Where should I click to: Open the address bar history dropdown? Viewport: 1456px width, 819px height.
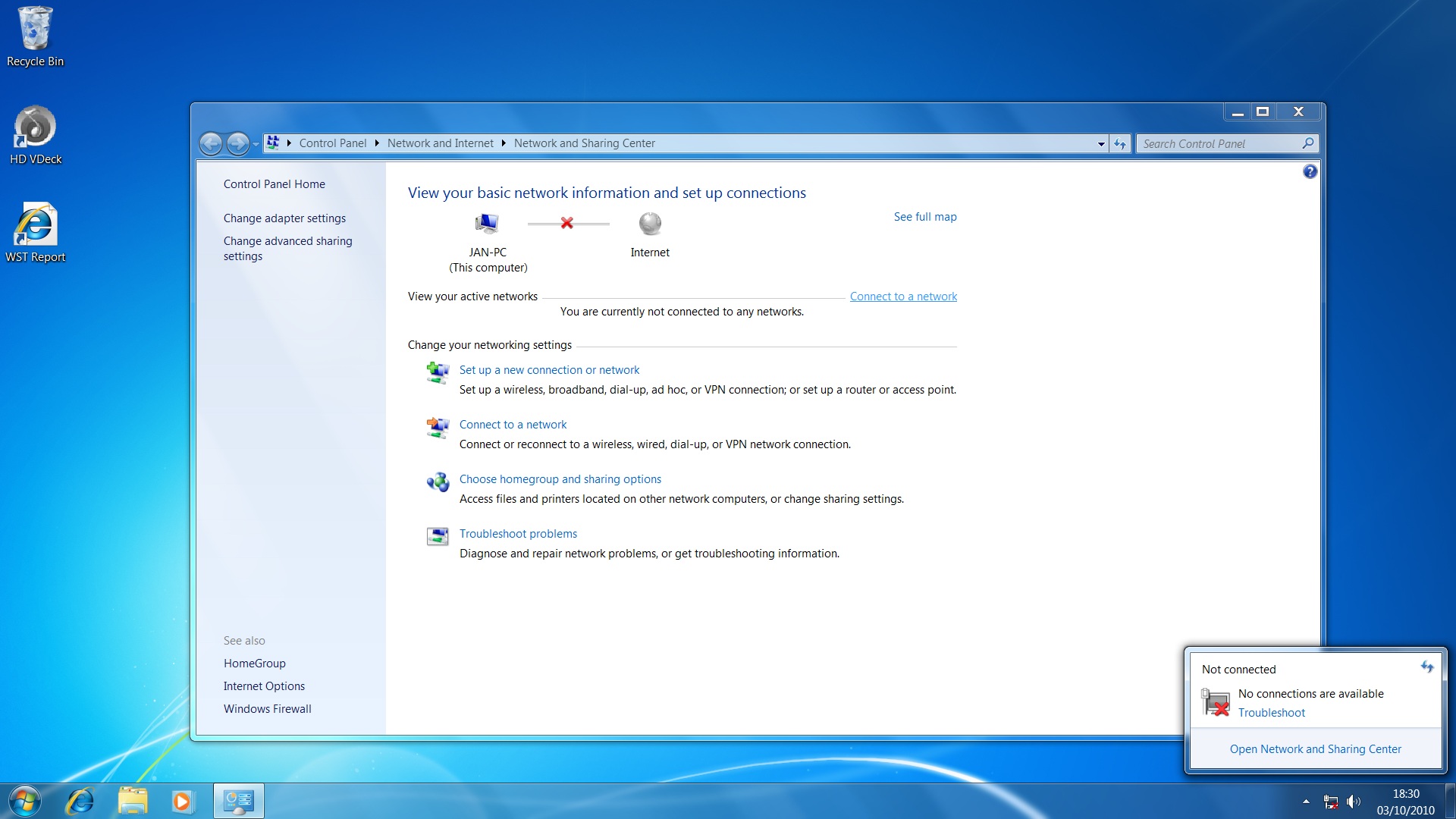1101,144
